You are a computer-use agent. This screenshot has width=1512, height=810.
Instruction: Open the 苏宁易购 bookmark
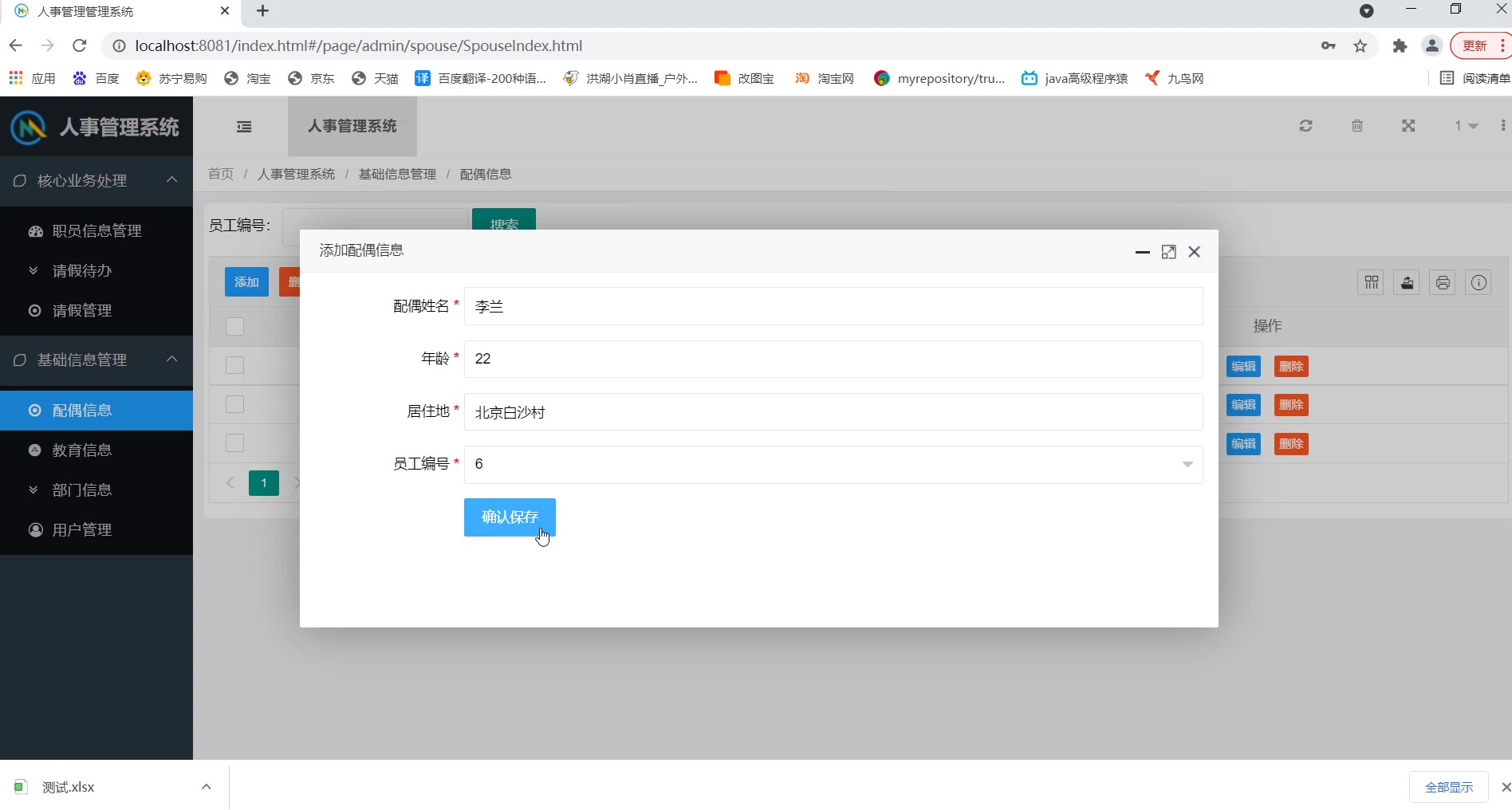click(171, 78)
